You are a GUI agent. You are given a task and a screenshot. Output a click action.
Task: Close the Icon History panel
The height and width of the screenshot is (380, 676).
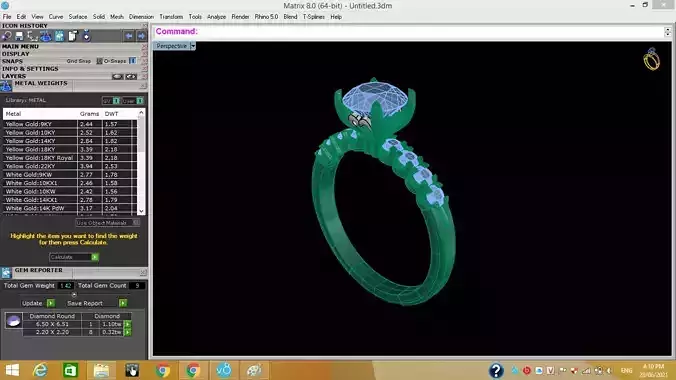(x=144, y=26)
